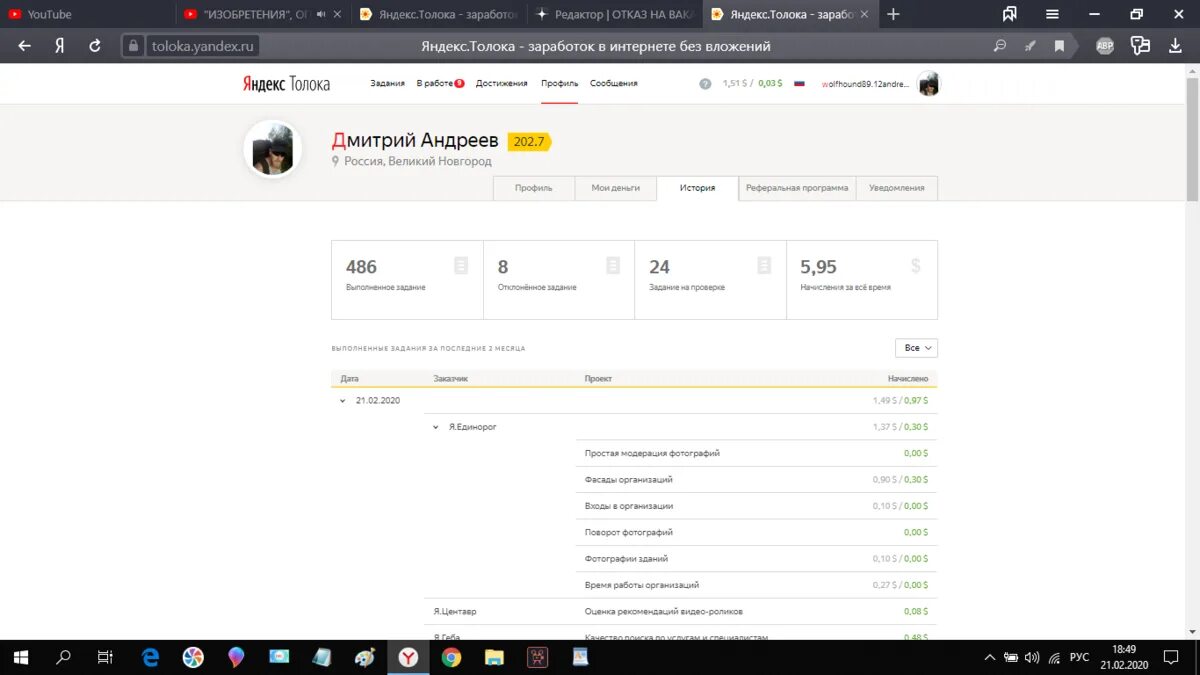
Task: Open the Уведомления tab
Action: click(897, 188)
